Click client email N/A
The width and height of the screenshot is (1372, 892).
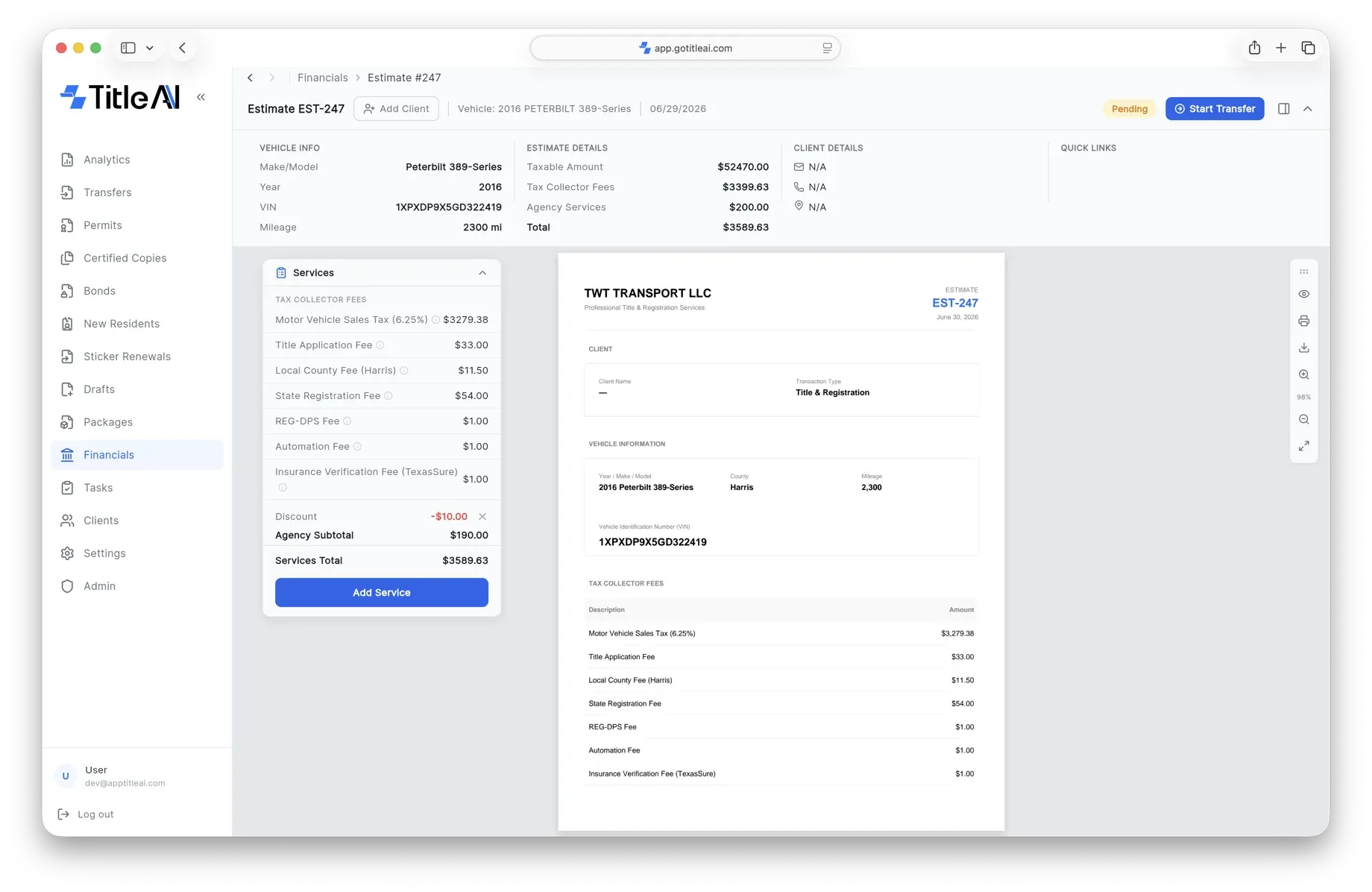click(817, 167)
